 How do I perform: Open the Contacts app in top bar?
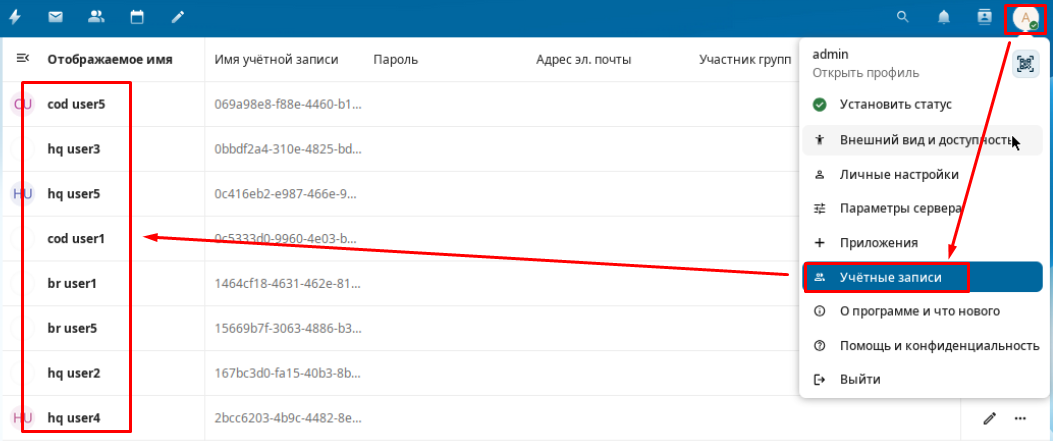point(96,17)
